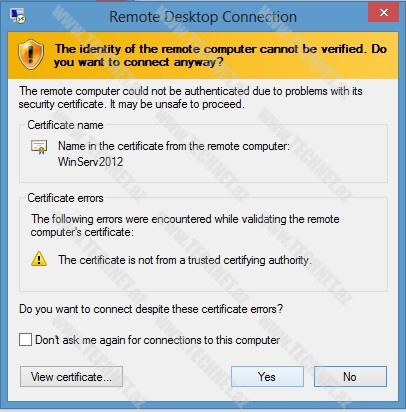
Task: Click the orange security shield warning icon
Action: click(31, 55)
